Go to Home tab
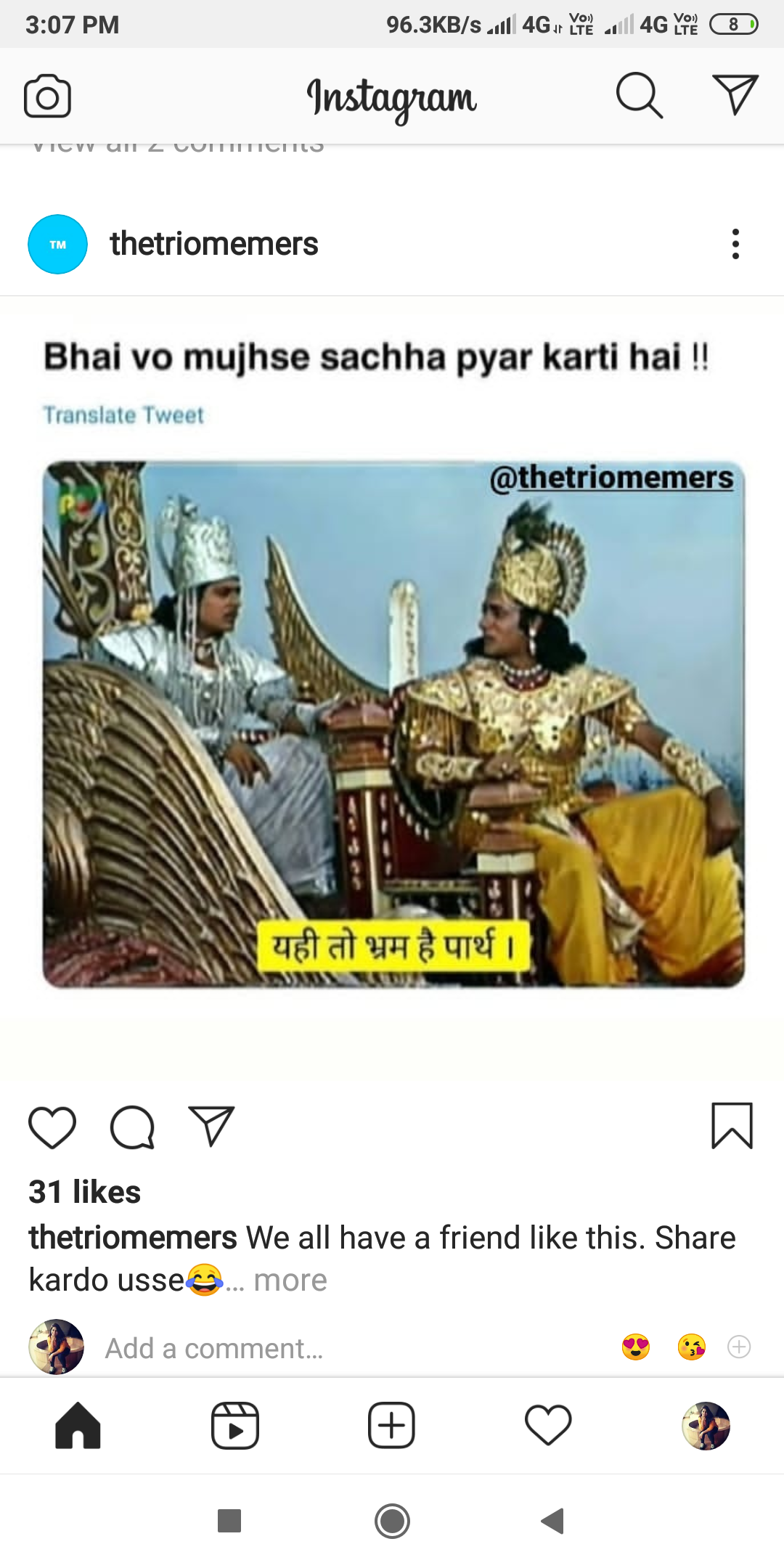The image size is (784, 1568). 78,1426
